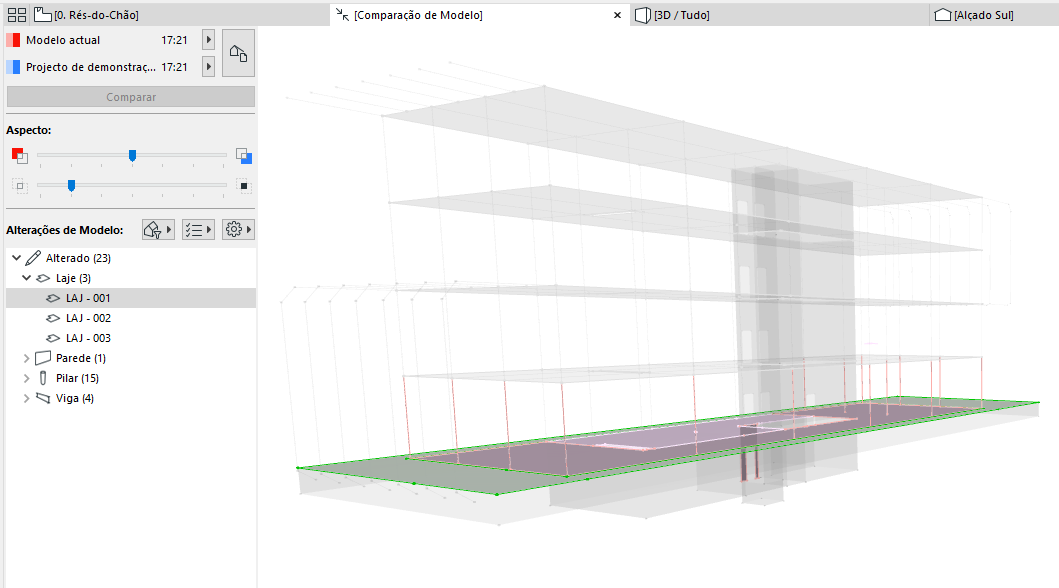Expand the Viga (4) node
1059x588 pixels.
(26, 398)
